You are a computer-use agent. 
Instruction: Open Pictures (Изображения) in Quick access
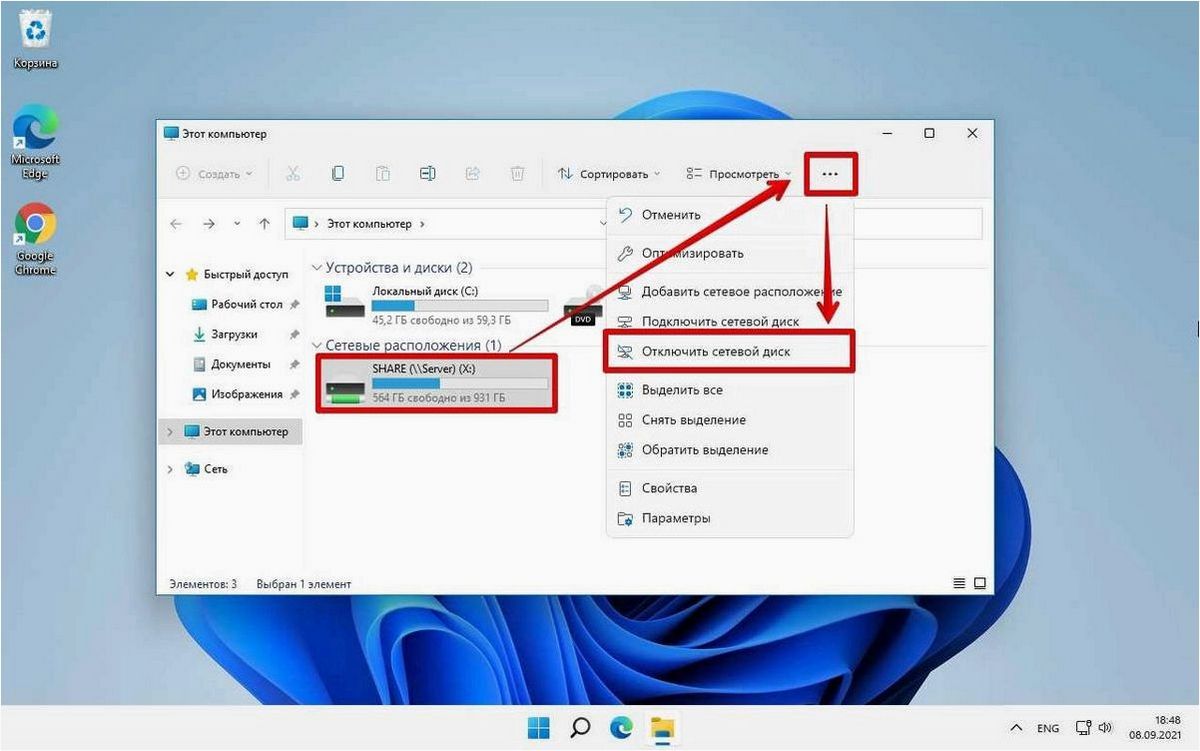246,394
